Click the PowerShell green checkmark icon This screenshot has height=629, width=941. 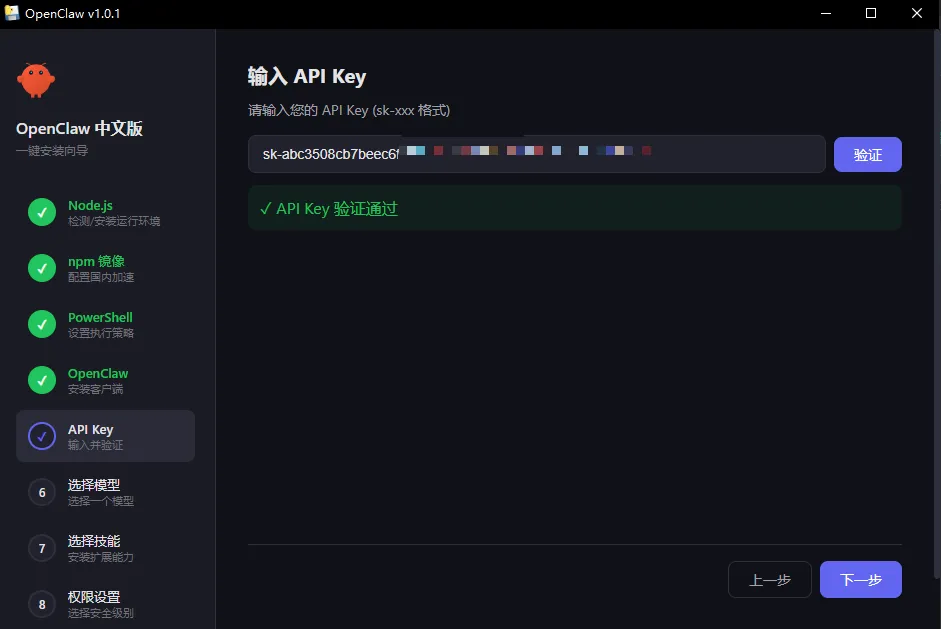pos(42,324)
